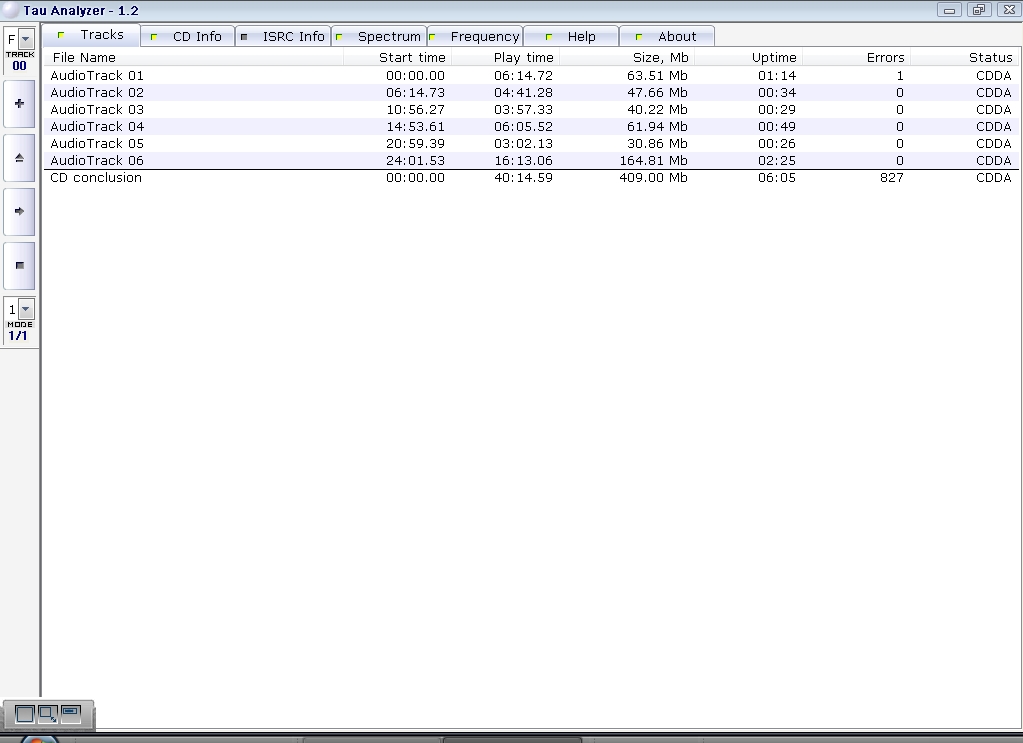This screenshot has width=1023, height=743.
Task: Open the track drive letter dropdown
Action: [x=26, y=39]
